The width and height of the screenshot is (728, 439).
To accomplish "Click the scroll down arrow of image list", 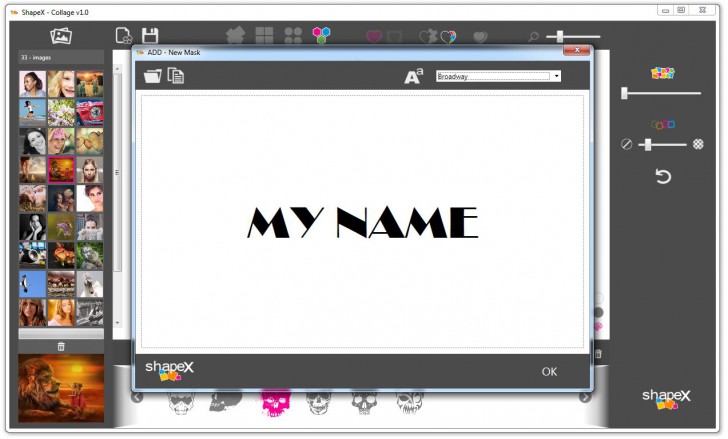I will 117,323.
